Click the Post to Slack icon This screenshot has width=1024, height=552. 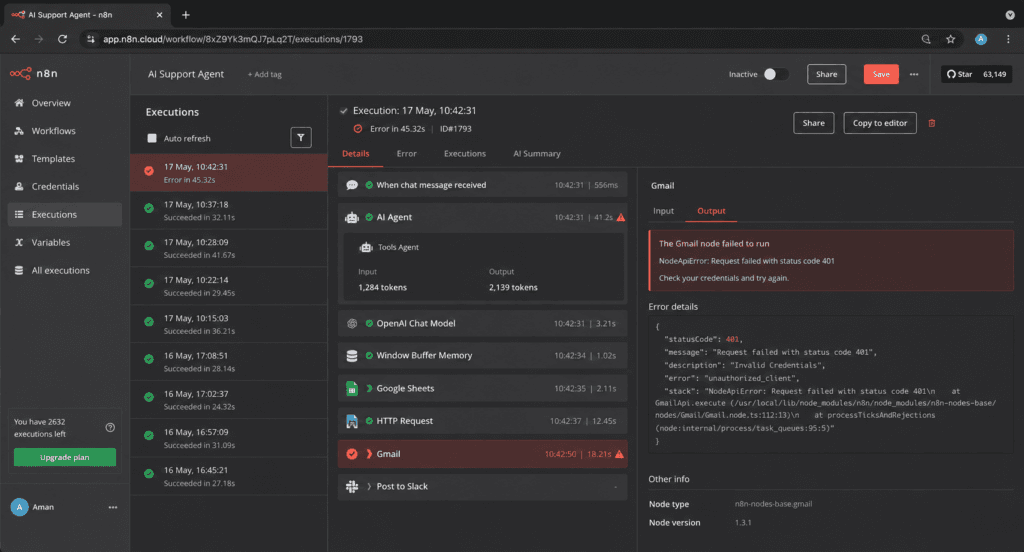pos(352,487)
